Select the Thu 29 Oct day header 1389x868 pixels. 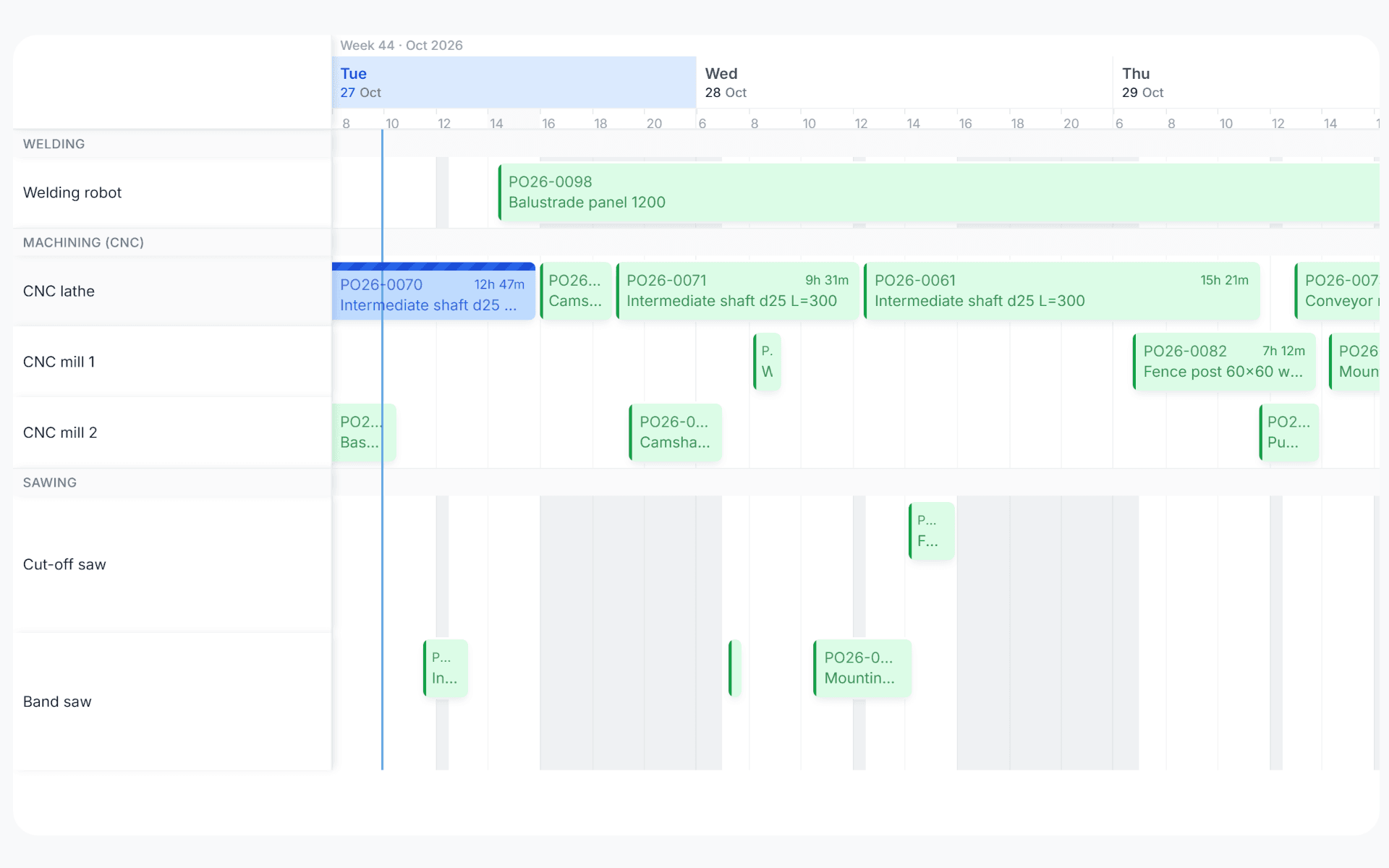[1246, 82]
